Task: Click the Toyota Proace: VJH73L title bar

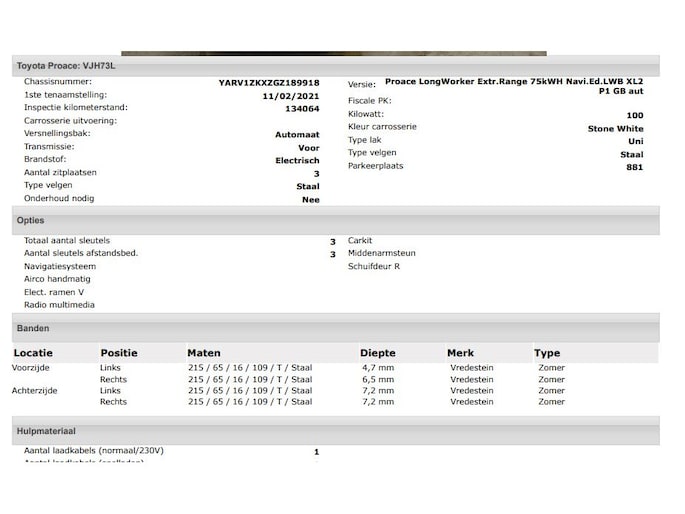Action: 66,66
